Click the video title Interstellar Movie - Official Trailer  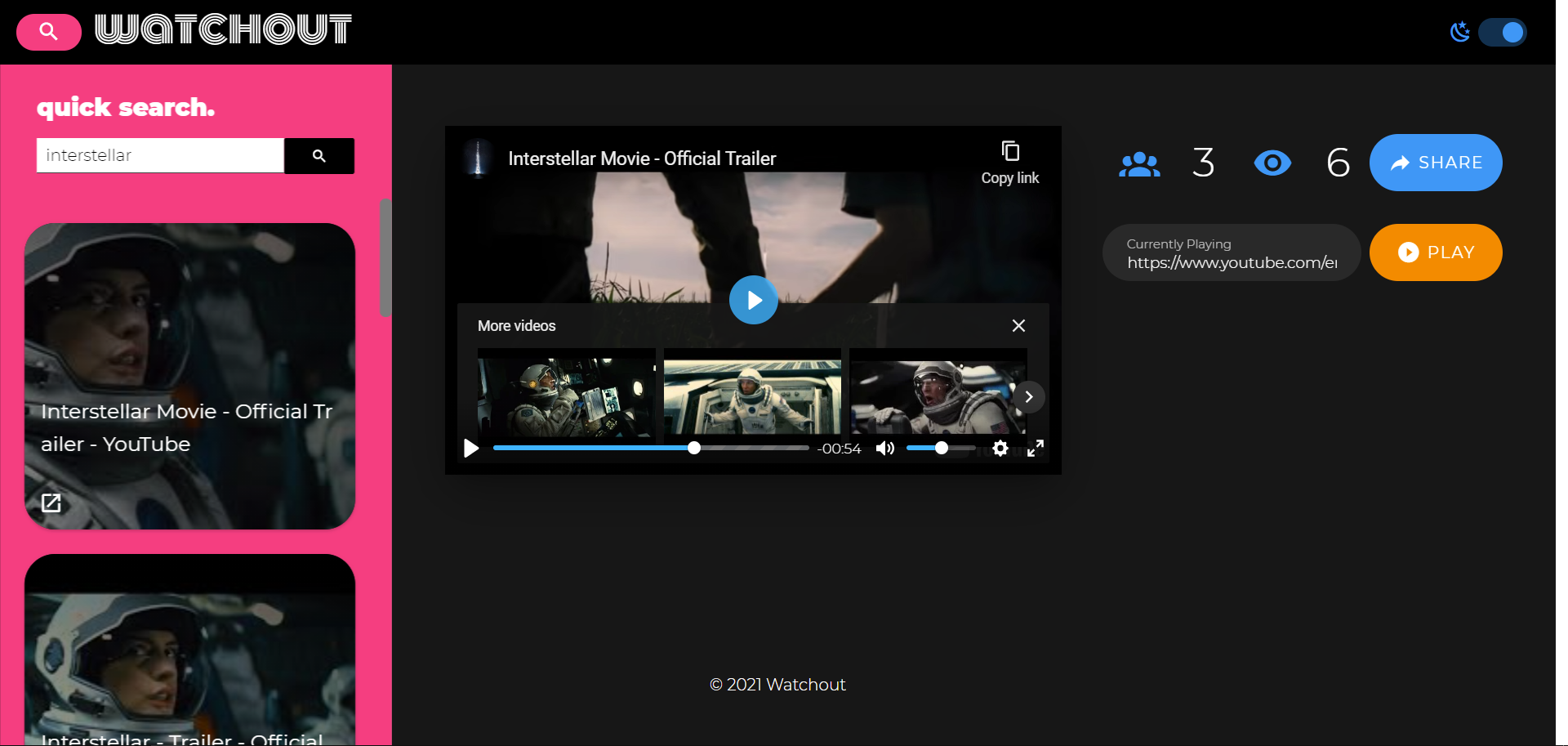(642, 159)
